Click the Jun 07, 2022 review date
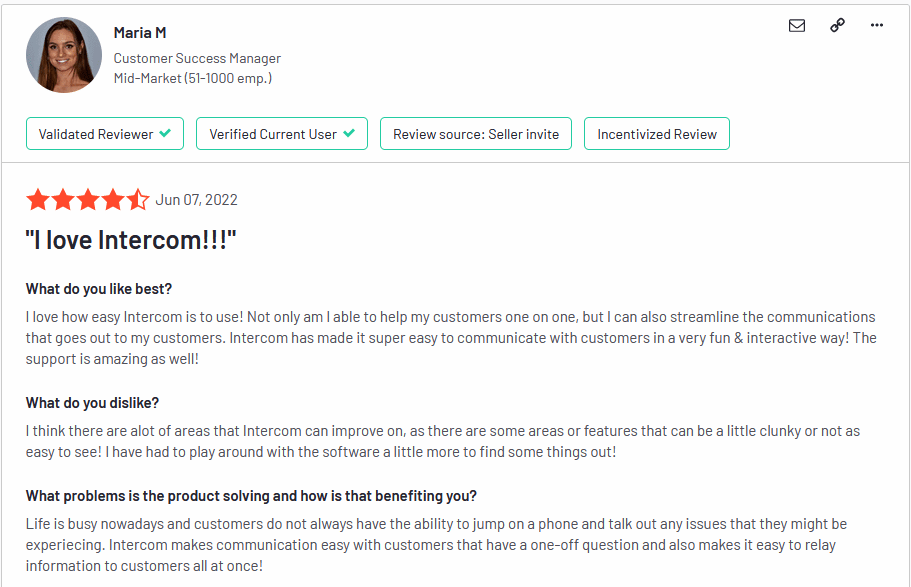Viewport: 911px width, 587px height. click(x=196, y=200)
